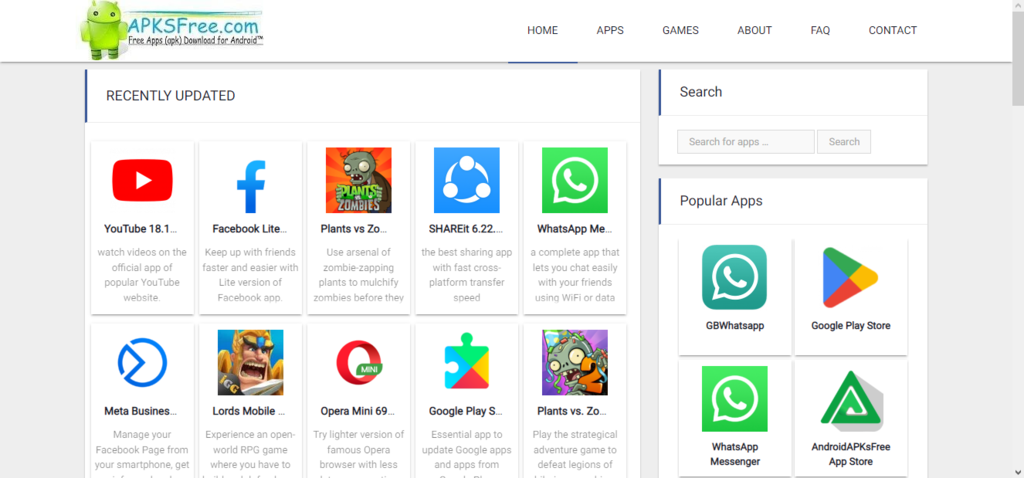Open the FAQ page
The image size is (1024, 478).
[x=820, y=31]
